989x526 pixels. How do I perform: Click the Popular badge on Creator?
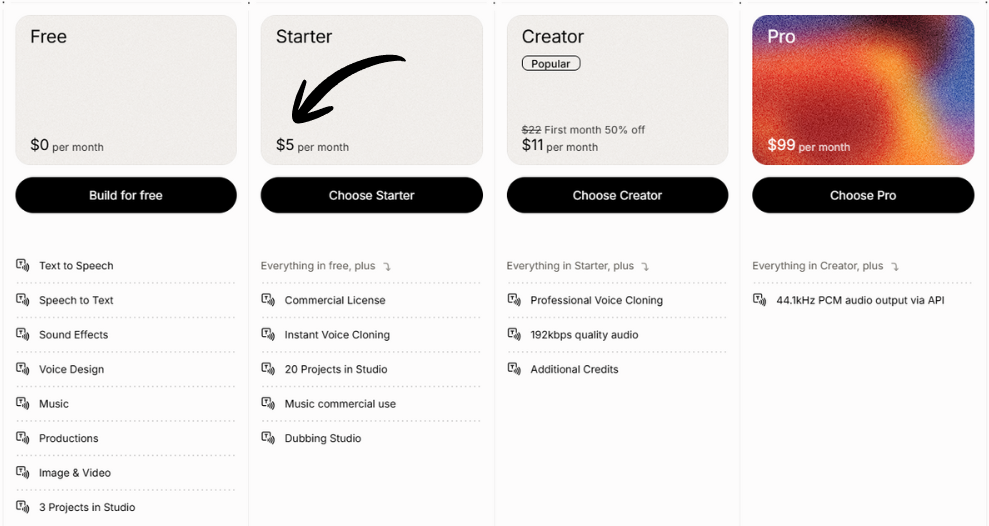[x=551, y=64]
